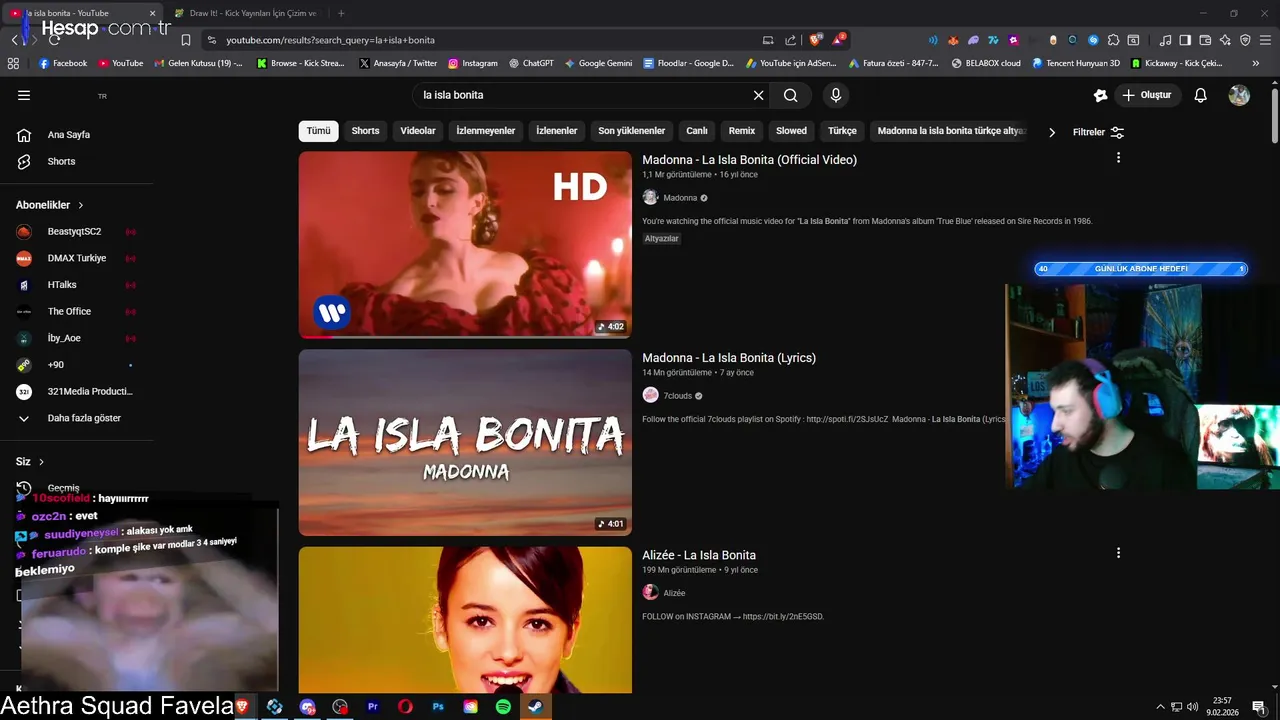The width and height of the screenshot is (1280, 720).
Task: Open options menu for Alizée video
Action: tap(1118, 553)
